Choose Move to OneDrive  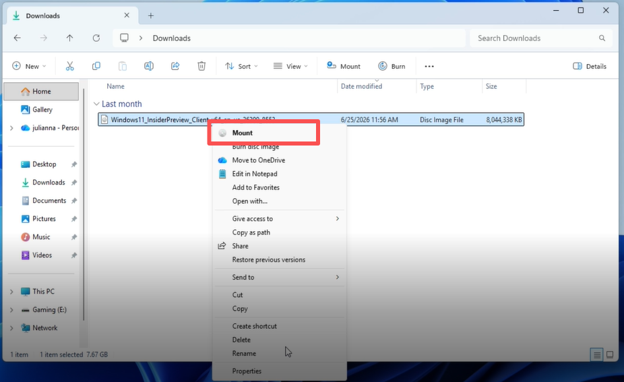point(279,160)
